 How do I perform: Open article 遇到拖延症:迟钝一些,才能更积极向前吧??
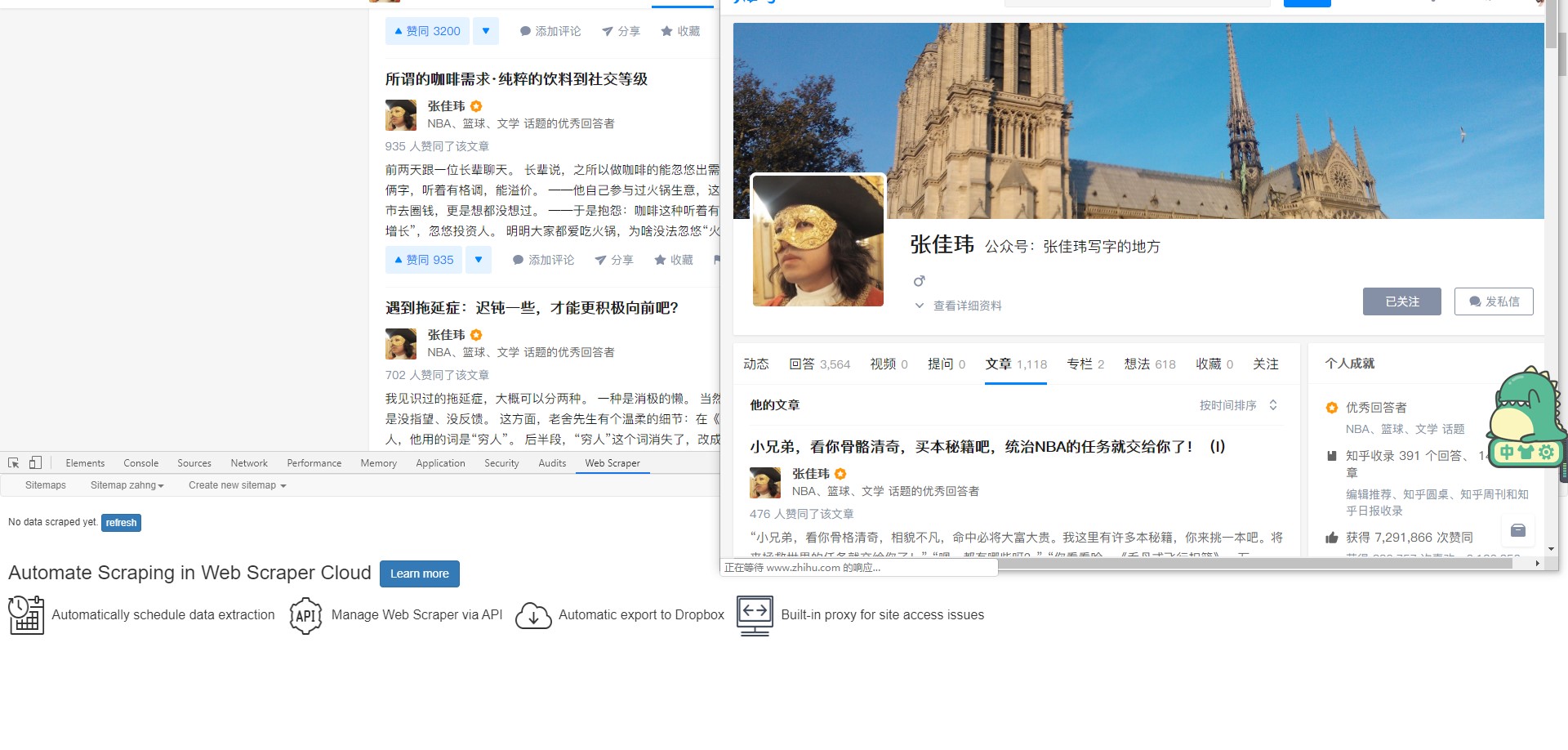click(x=532, y=308)
